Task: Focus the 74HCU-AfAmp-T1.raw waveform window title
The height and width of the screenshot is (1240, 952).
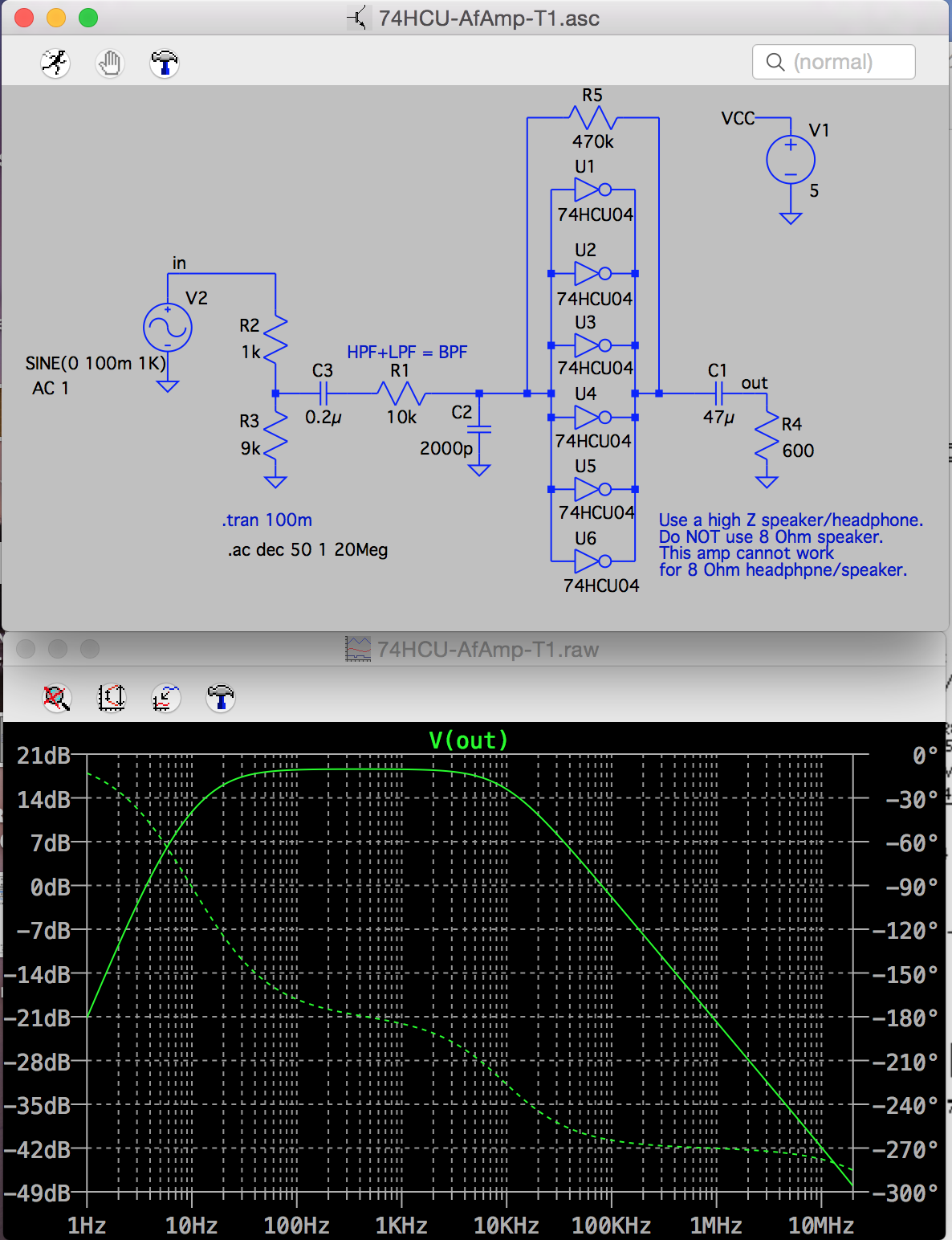Action: pyautogui.click(x=488, y=649)
